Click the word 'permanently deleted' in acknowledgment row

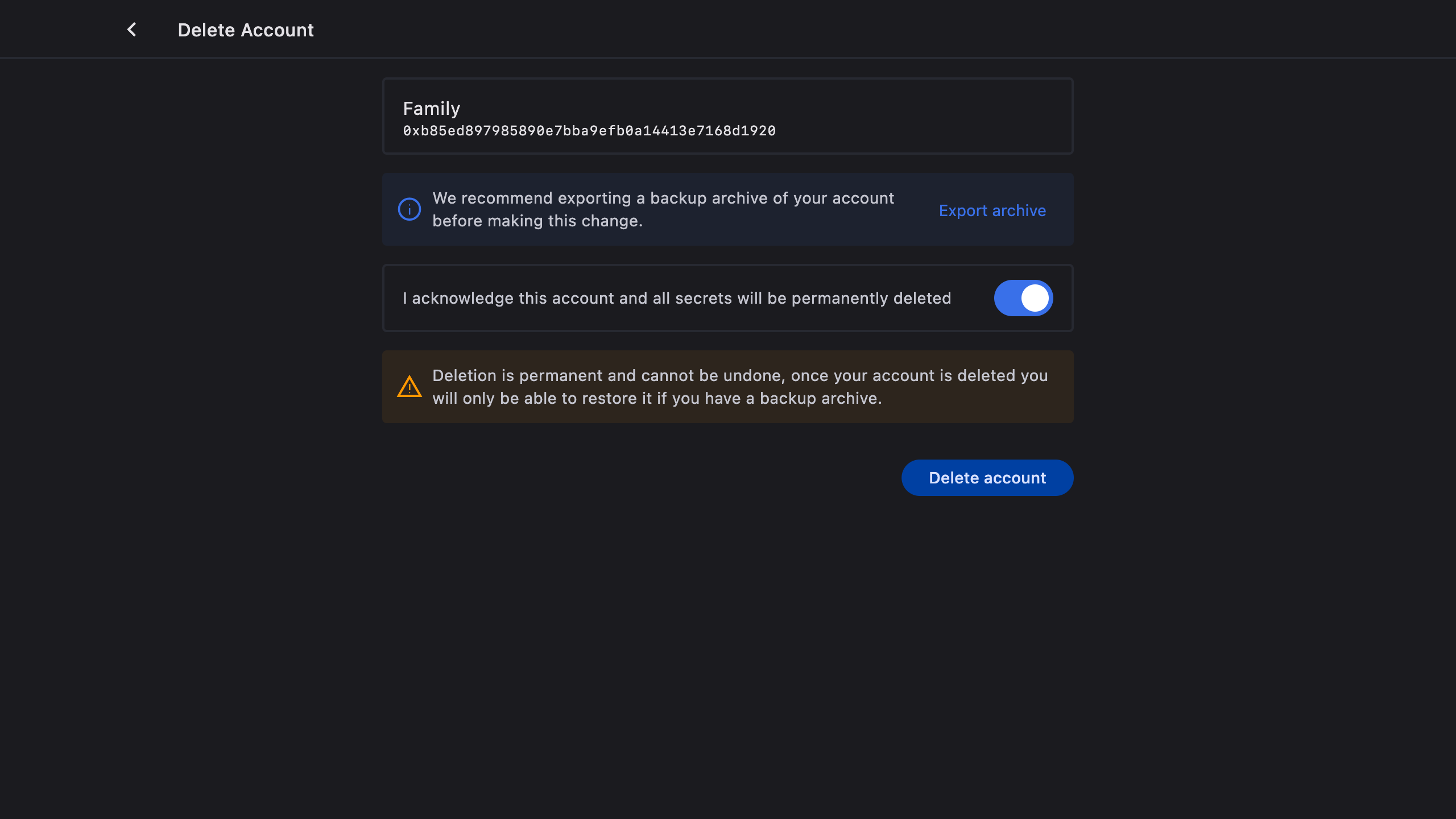click(871, 299)
